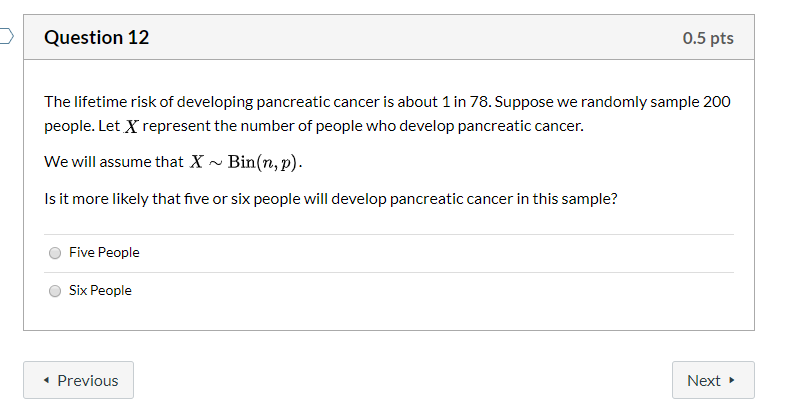812x409 pixels.
Task: Click the Question 12 heading
Action: click(x=96, y=37)
